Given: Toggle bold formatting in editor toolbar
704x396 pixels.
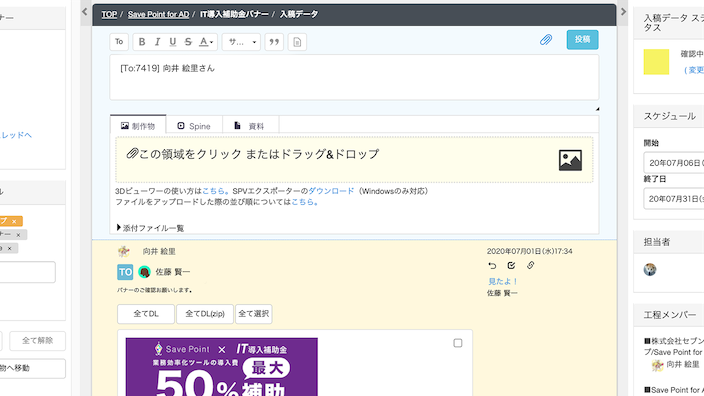Looking at the screenshot, I should (x=142, y=42).
